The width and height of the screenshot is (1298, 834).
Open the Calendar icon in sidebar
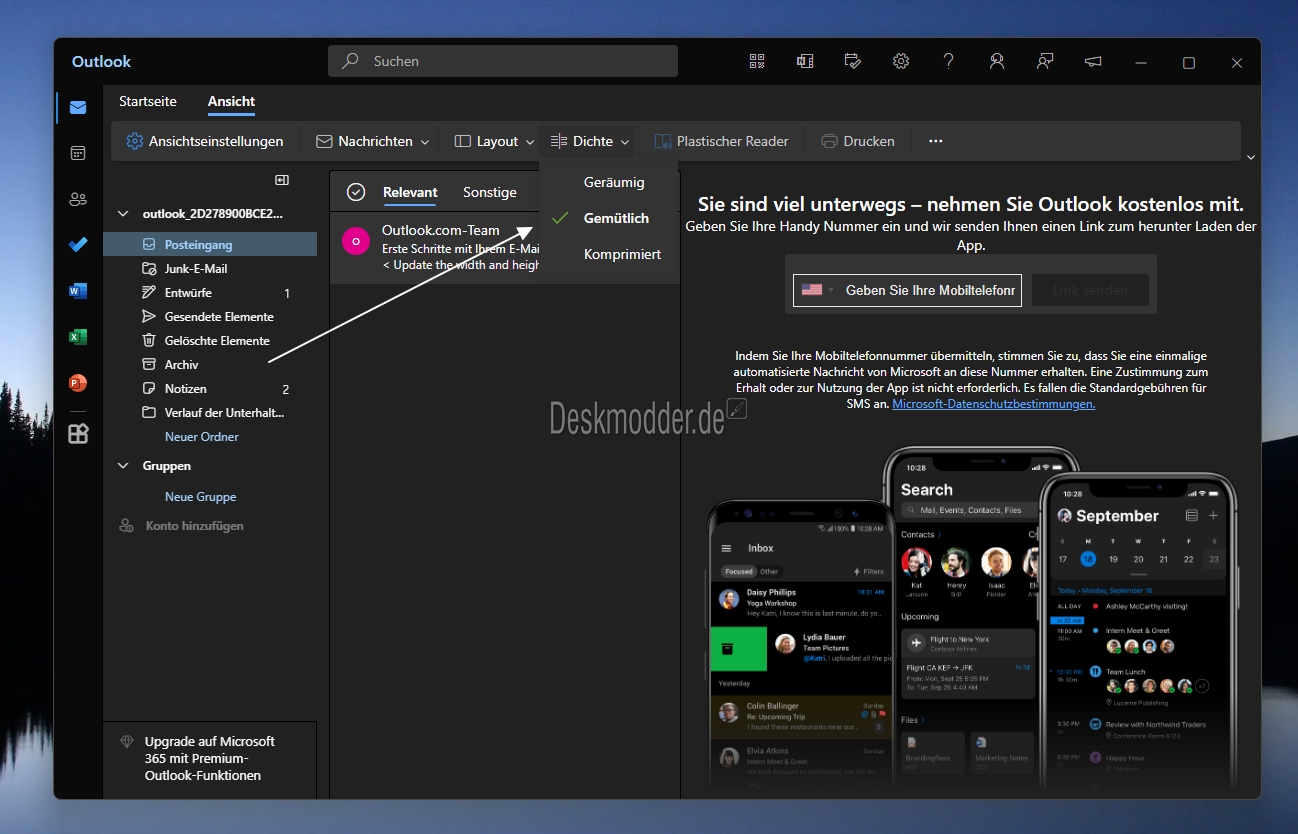pos(78,153)
